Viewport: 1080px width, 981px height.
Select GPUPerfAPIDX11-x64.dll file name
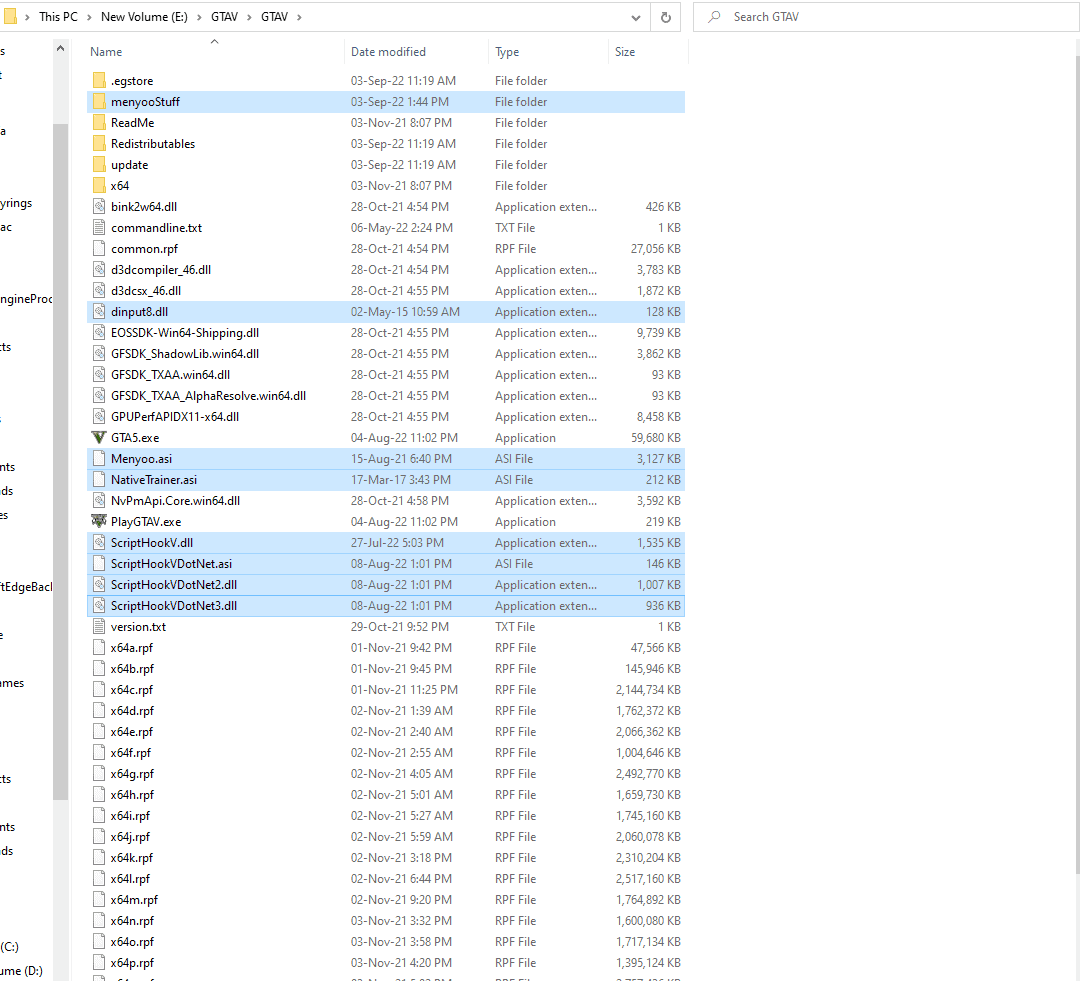point(175,417)
